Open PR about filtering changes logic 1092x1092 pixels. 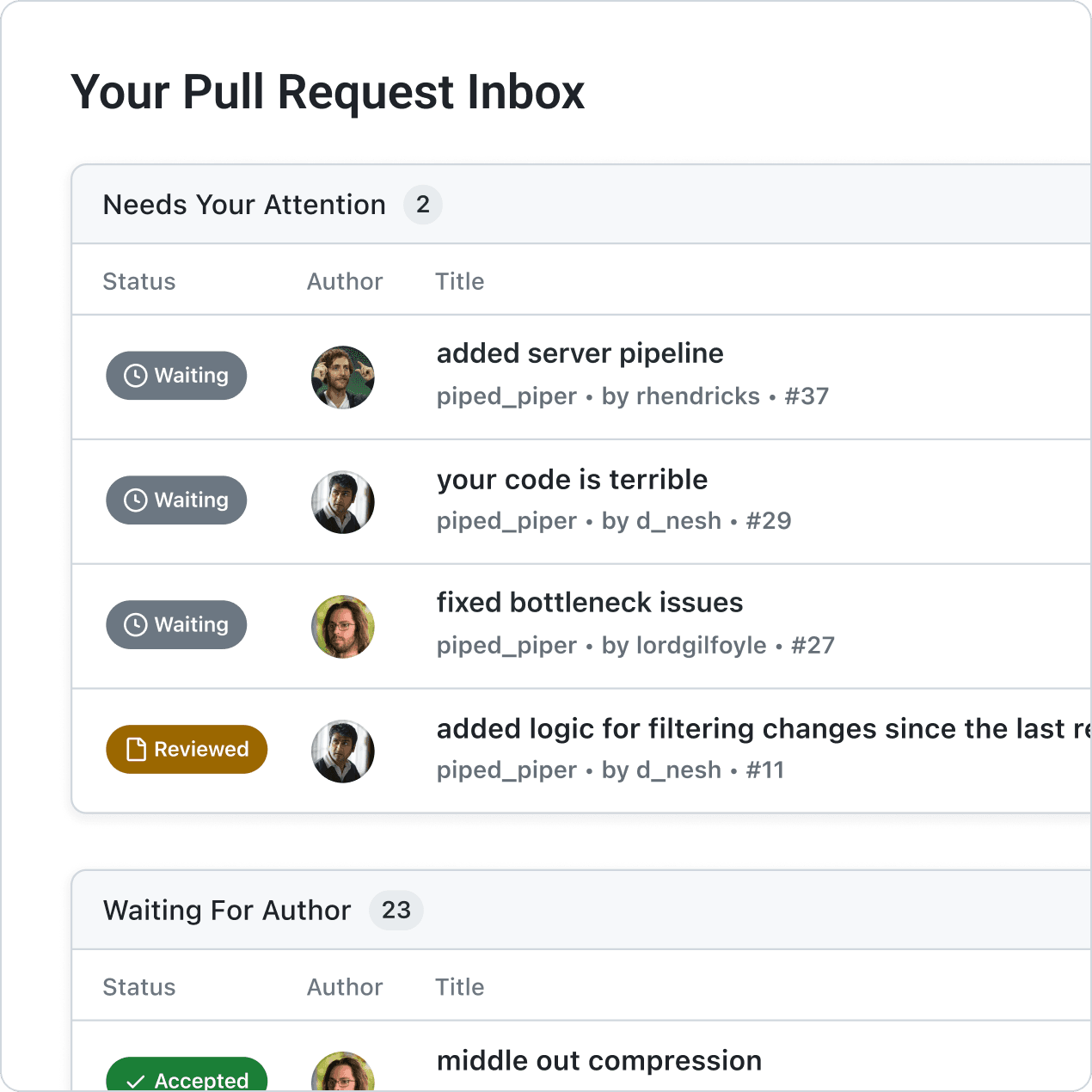tap(764, 729)
